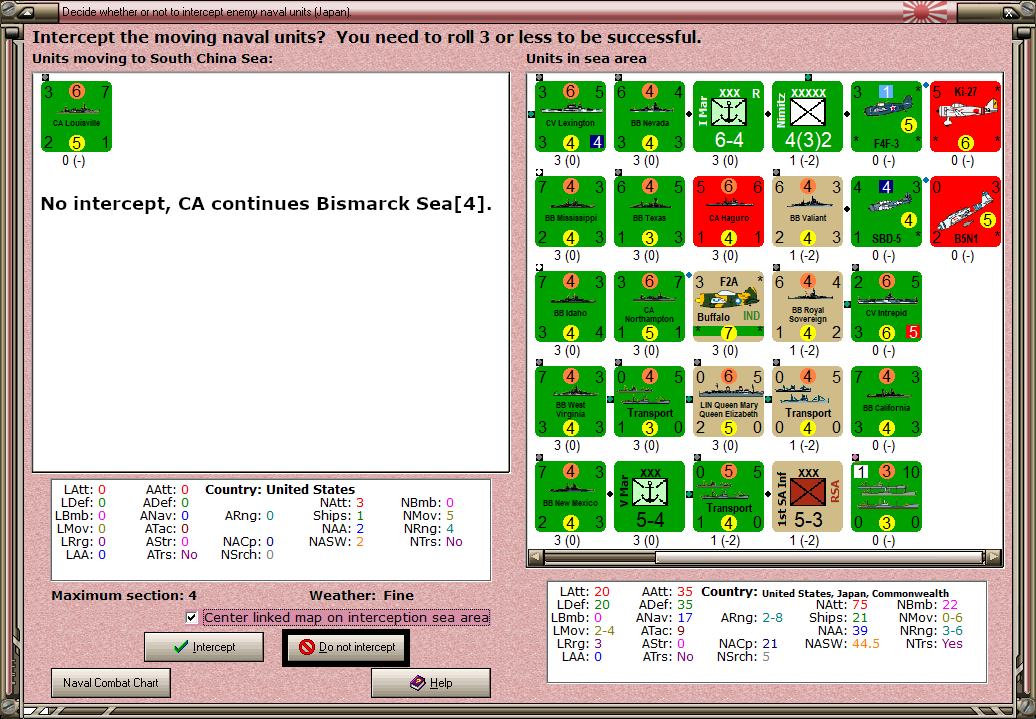This screenshot has height=719, width=1036.
Task: Click the Intercept button
Action: pos(204,647)
